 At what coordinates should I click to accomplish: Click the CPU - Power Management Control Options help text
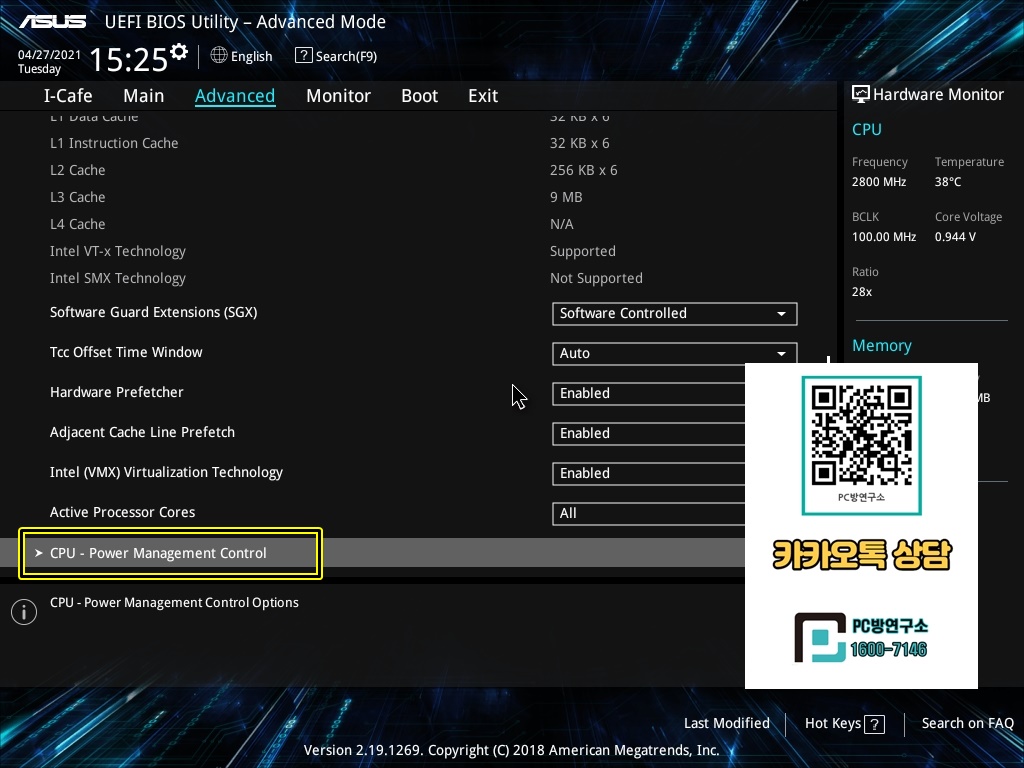(174, 603)
